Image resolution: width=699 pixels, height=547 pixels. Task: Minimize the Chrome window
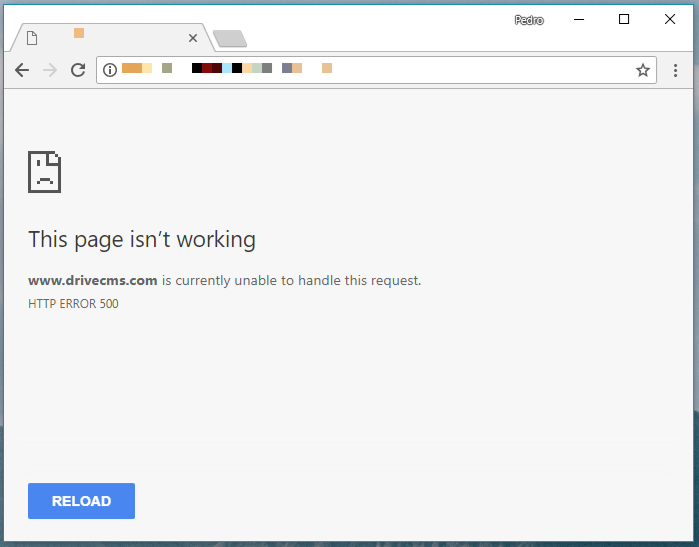(579, 20)
